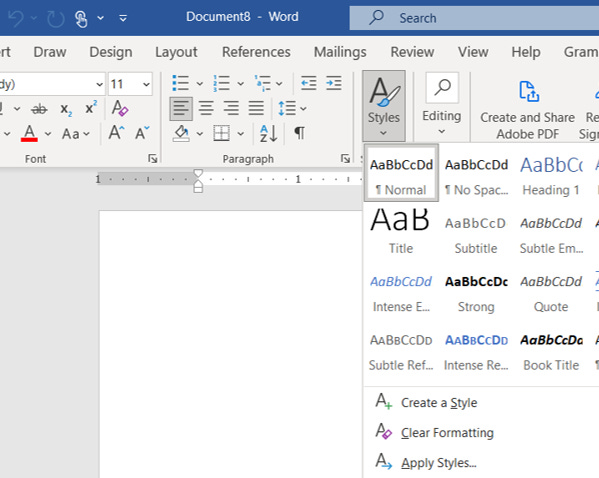Open the font name dropdown

tap(99, 84)
